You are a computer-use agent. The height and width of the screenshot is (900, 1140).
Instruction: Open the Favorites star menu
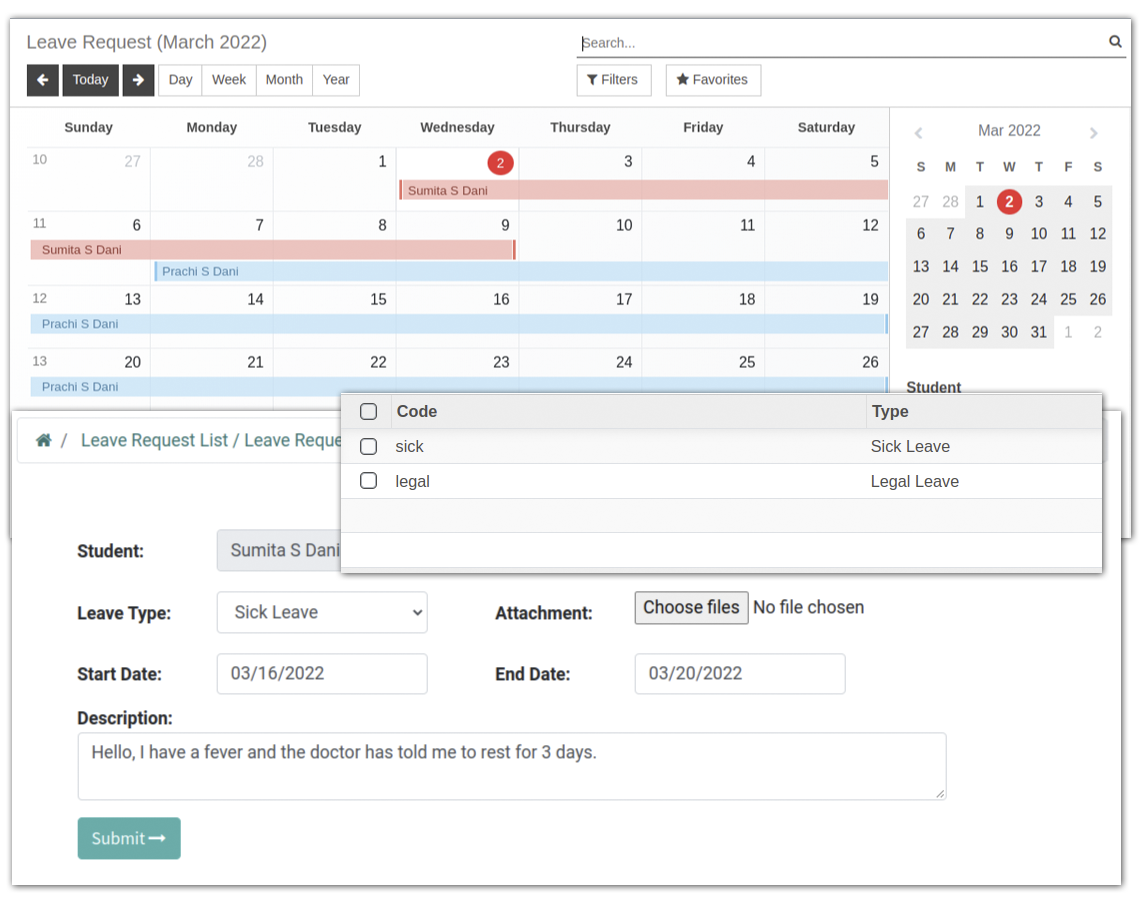713,80
